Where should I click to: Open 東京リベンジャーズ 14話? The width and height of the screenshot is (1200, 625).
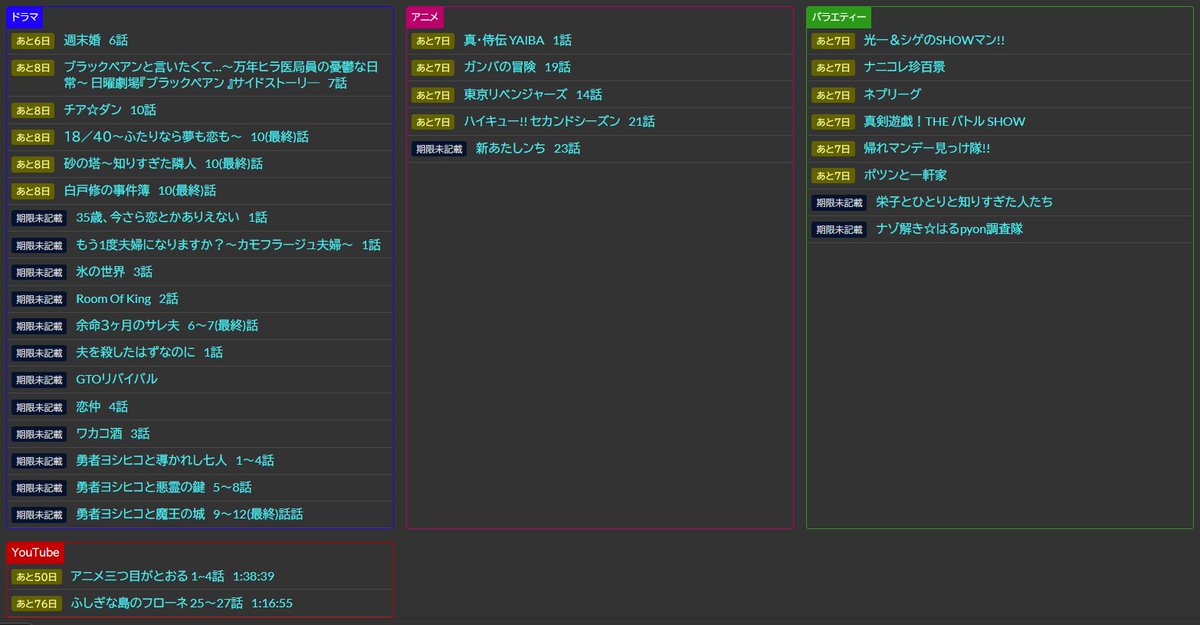tap(533, 95)
